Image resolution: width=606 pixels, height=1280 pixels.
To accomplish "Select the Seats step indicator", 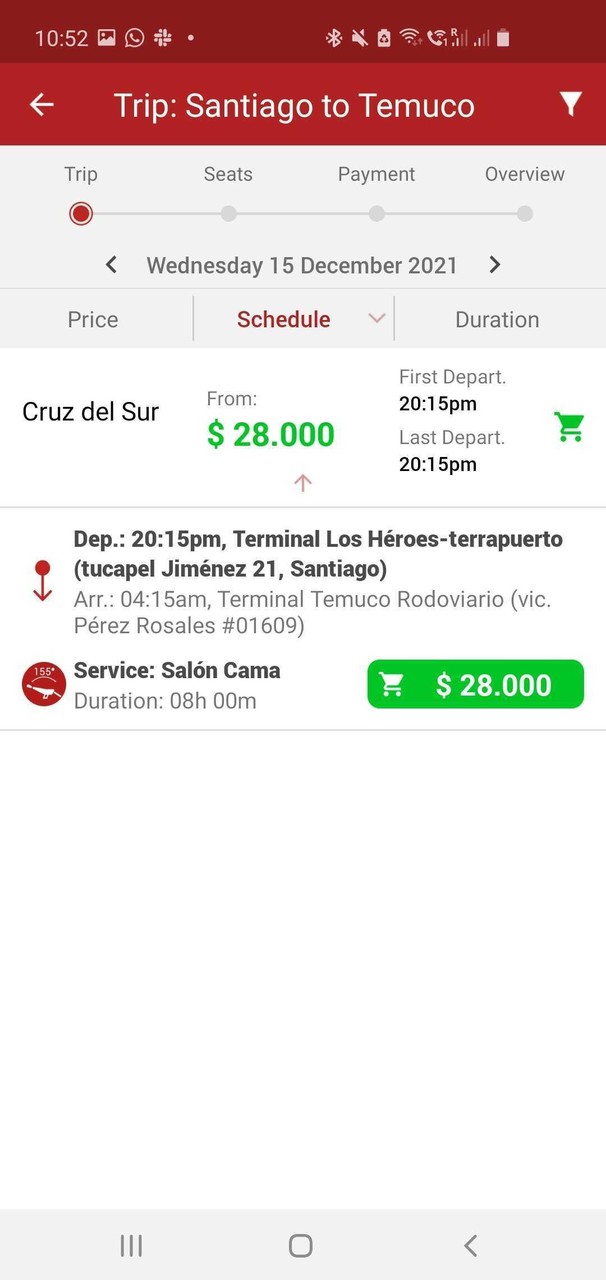I will [x=228, y=213].
